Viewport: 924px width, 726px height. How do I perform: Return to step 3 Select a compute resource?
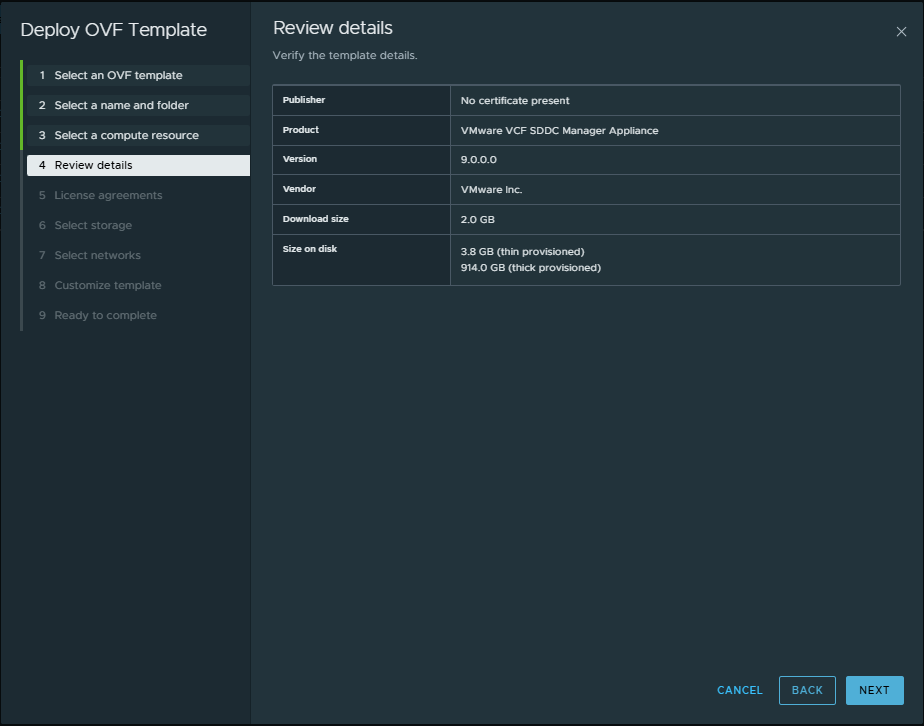[x=126, y=136]
